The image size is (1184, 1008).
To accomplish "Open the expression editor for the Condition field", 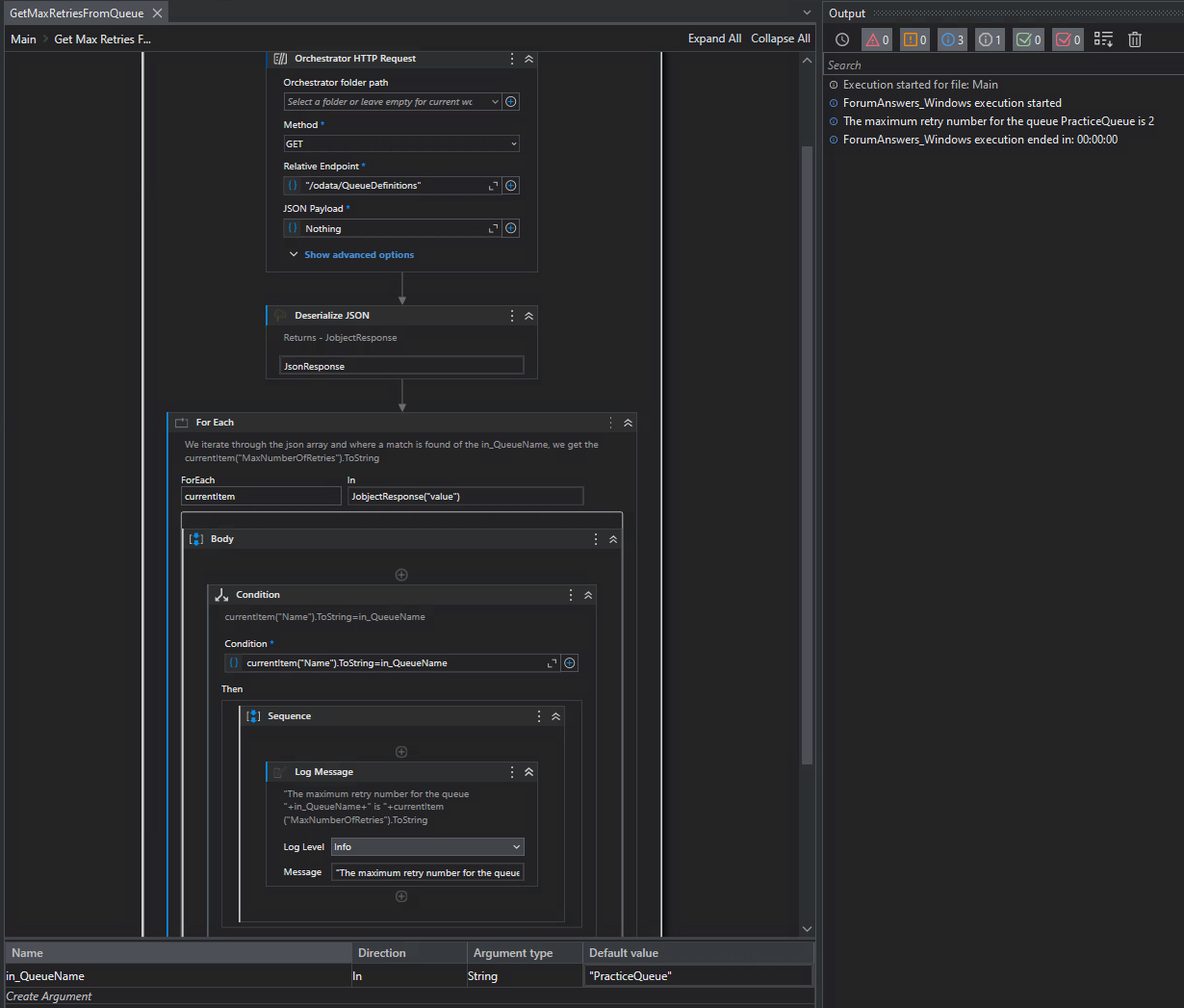I will tap(551, 662).
